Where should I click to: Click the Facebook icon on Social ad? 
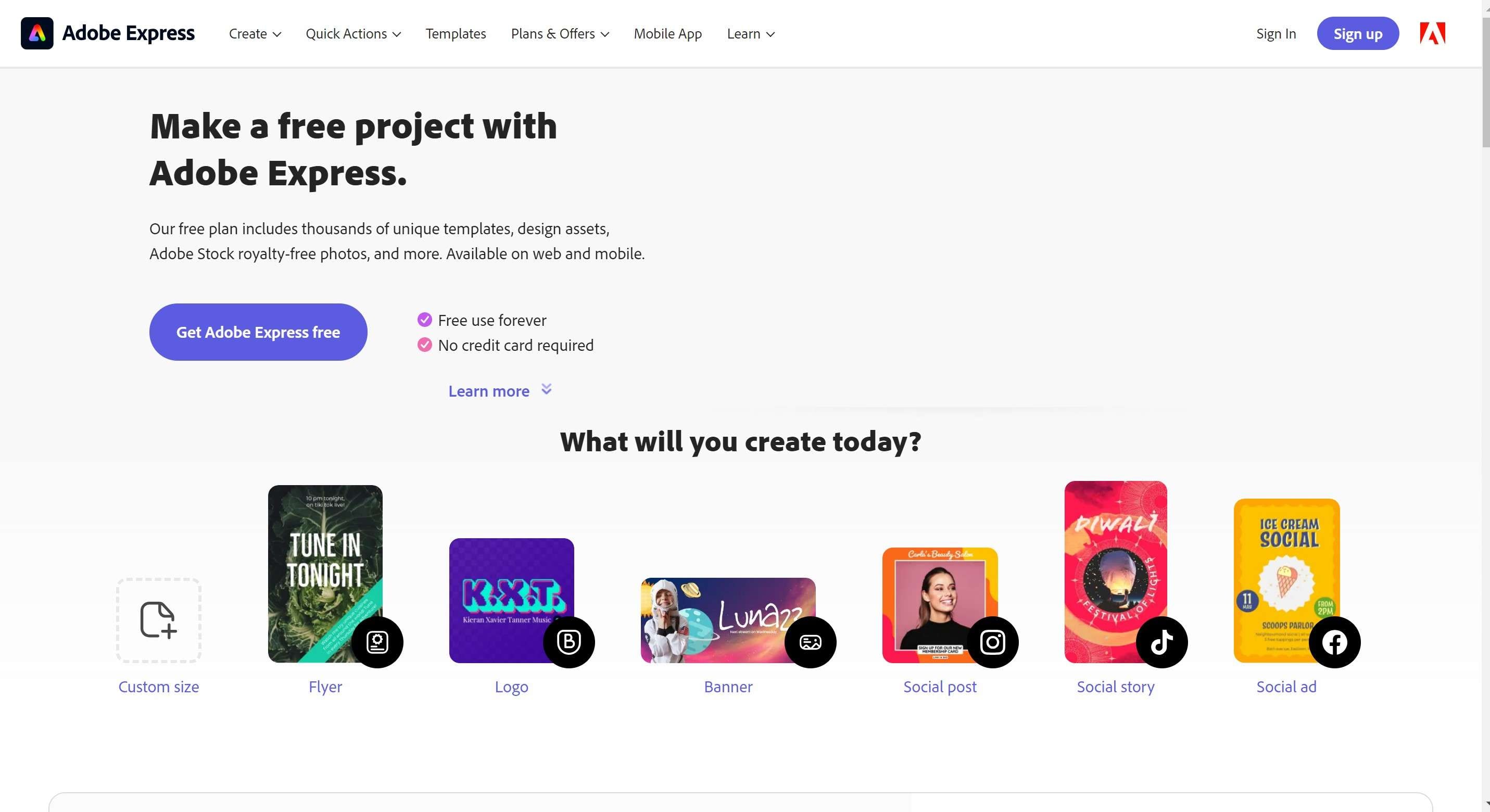click(1334, 642)
